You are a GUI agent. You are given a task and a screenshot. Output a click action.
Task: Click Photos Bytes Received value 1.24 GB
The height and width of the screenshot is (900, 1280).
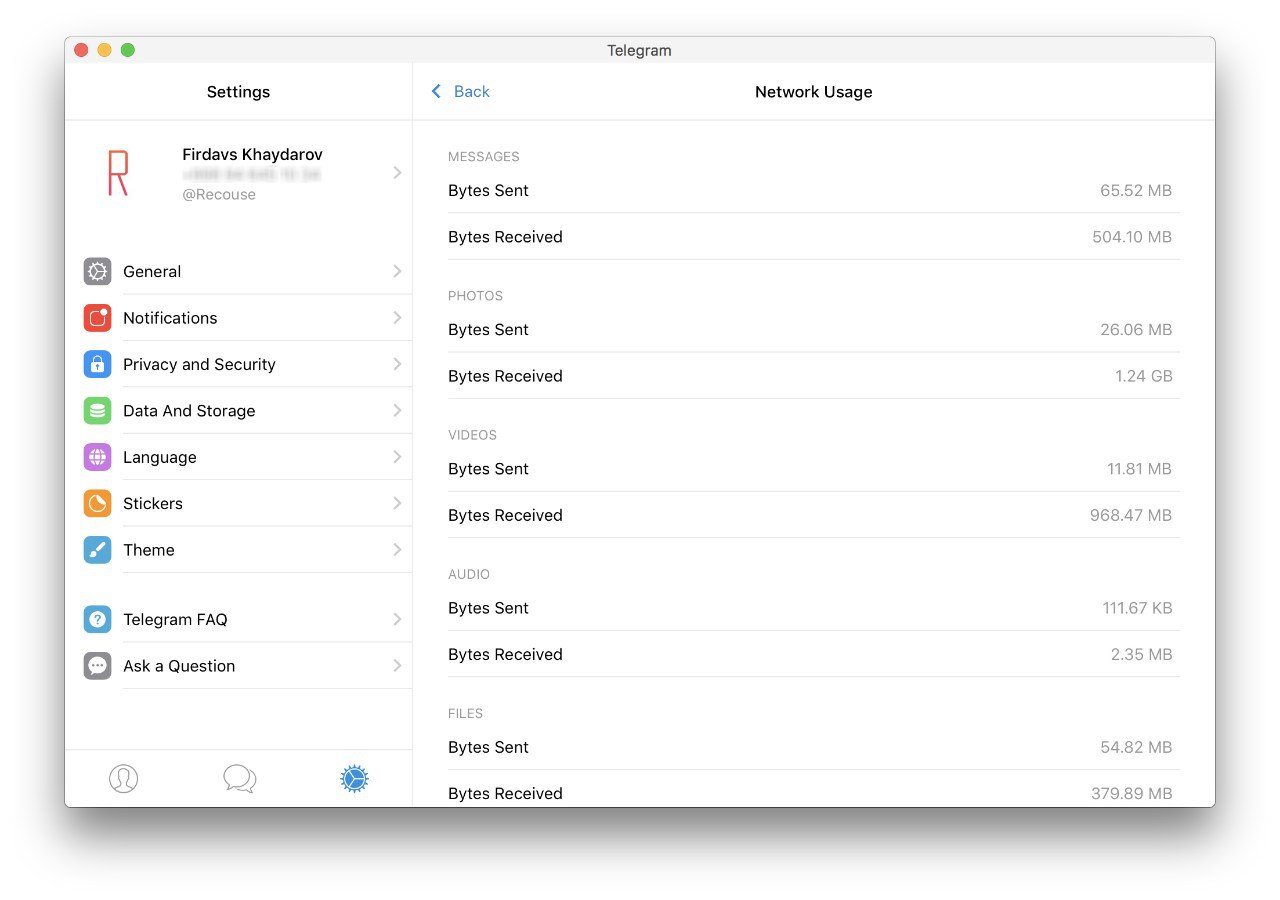[1144, 376]
